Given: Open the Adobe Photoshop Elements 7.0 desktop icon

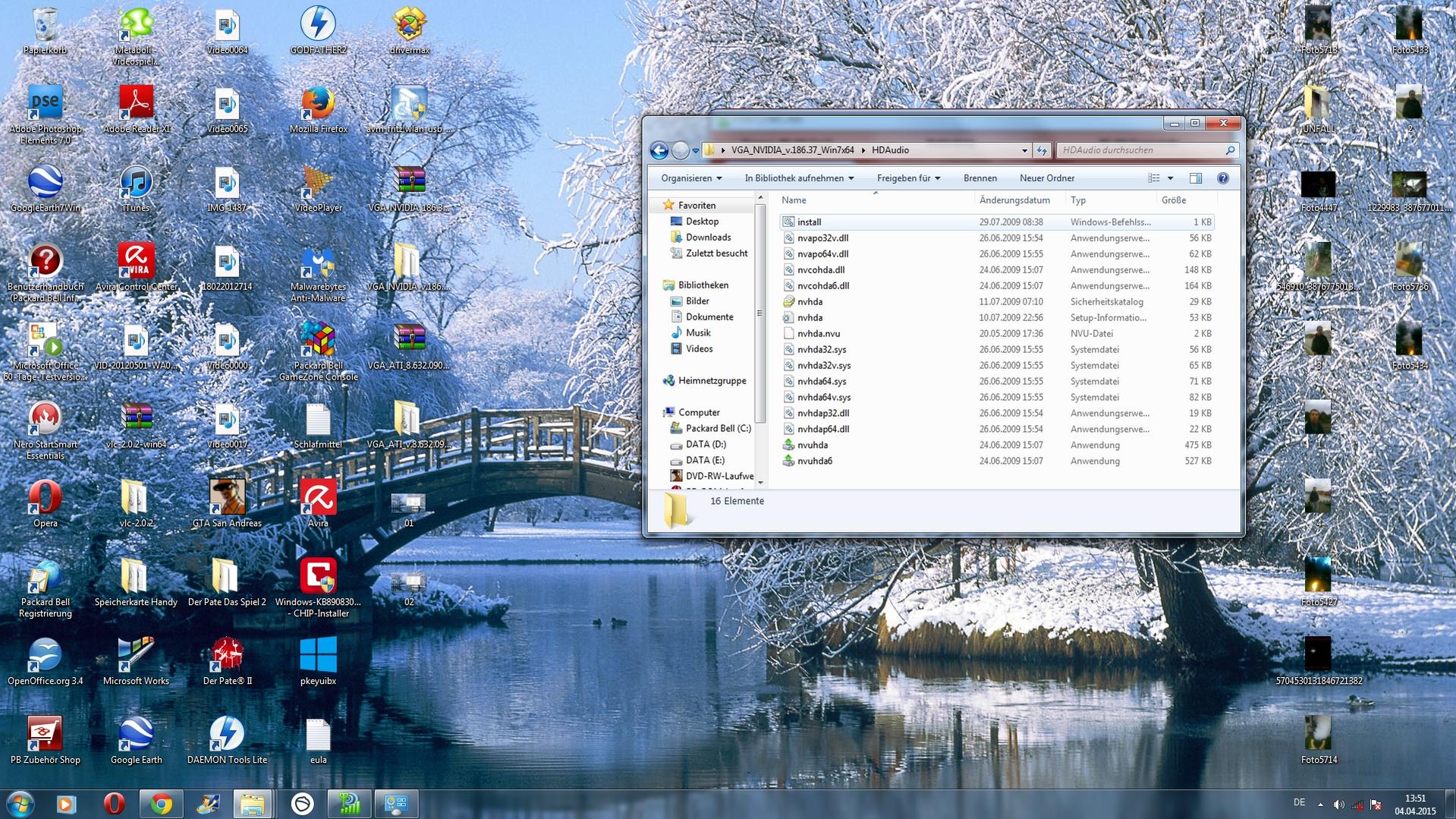Looking at the screenshot, I should pos(45,114).
